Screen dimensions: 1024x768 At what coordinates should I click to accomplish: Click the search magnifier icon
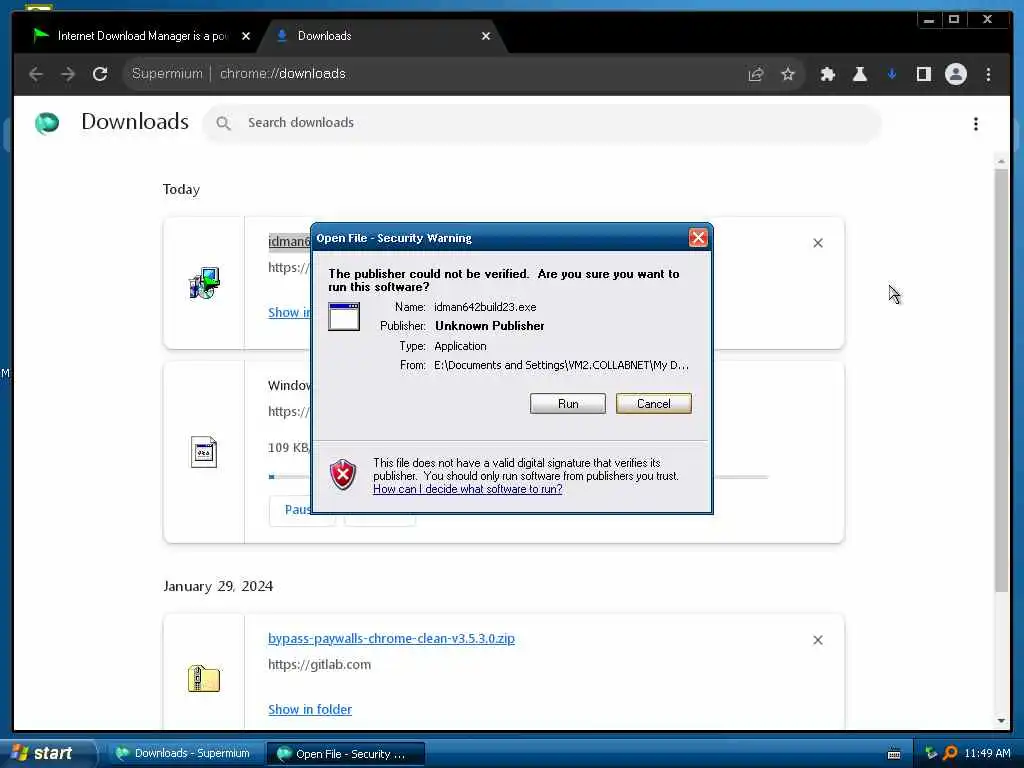(x=223, y=123)
